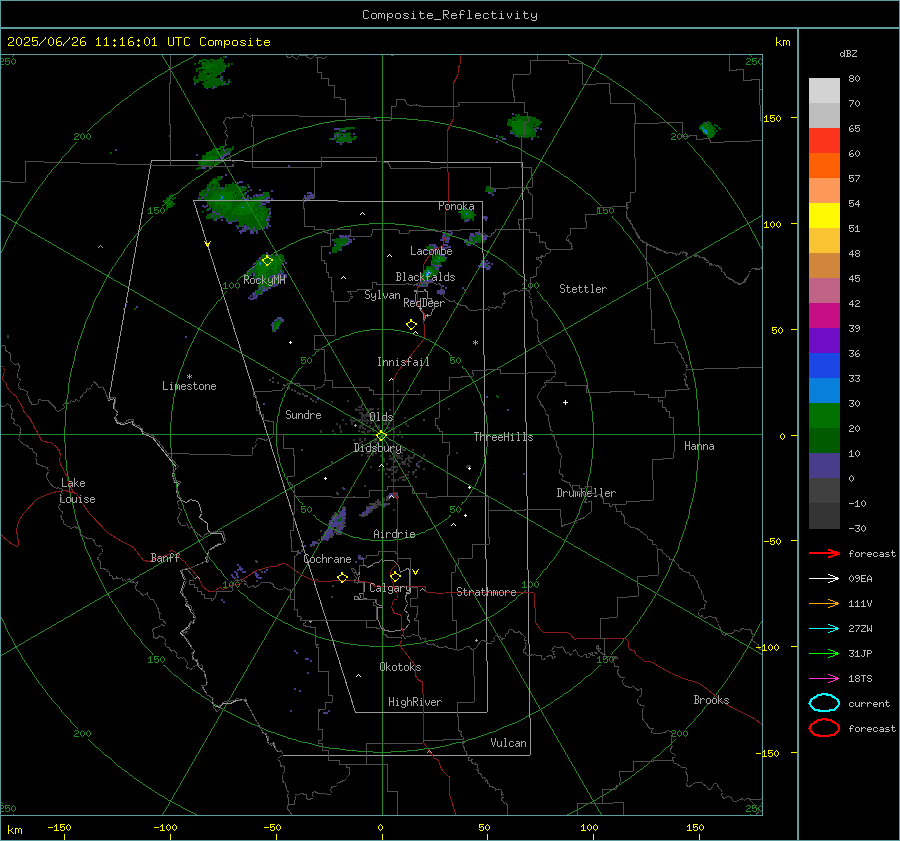The width and height of the screenshot is (900, 841).
Task: Click the Limestone label
Action: click(189, 386)
